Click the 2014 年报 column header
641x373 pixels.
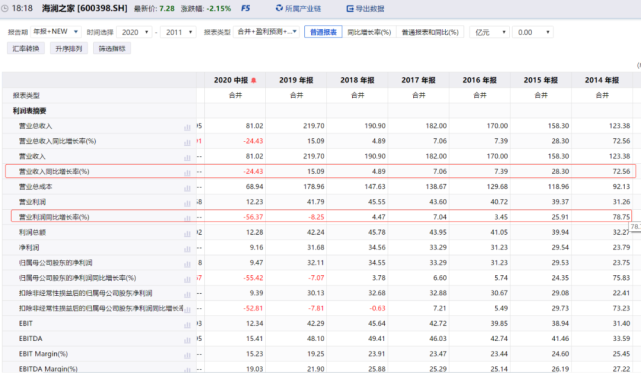(x=602, y=80)
